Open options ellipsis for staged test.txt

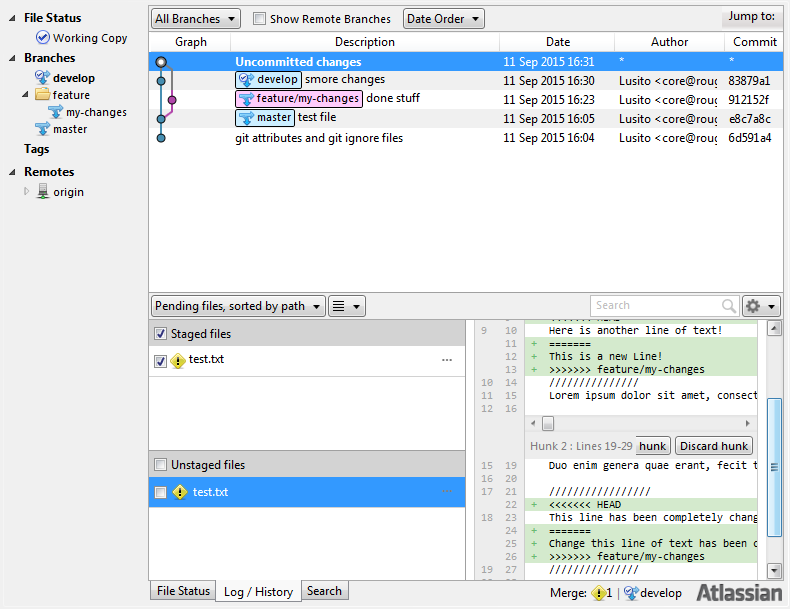pyautogui.click(x=447, y=360)
